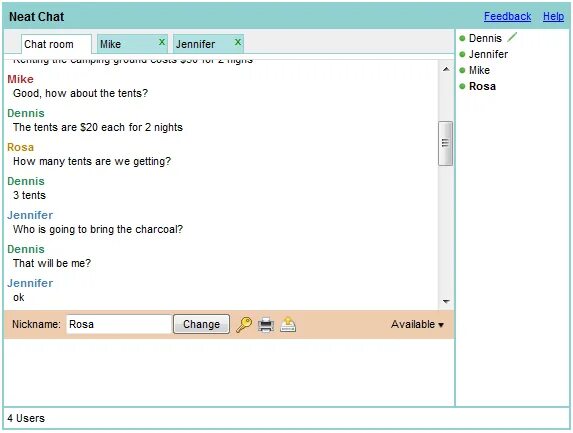Click the key icon to set password
Image resolution: width=573 pixels, height=433 pixels.
[x=244, y=324]
